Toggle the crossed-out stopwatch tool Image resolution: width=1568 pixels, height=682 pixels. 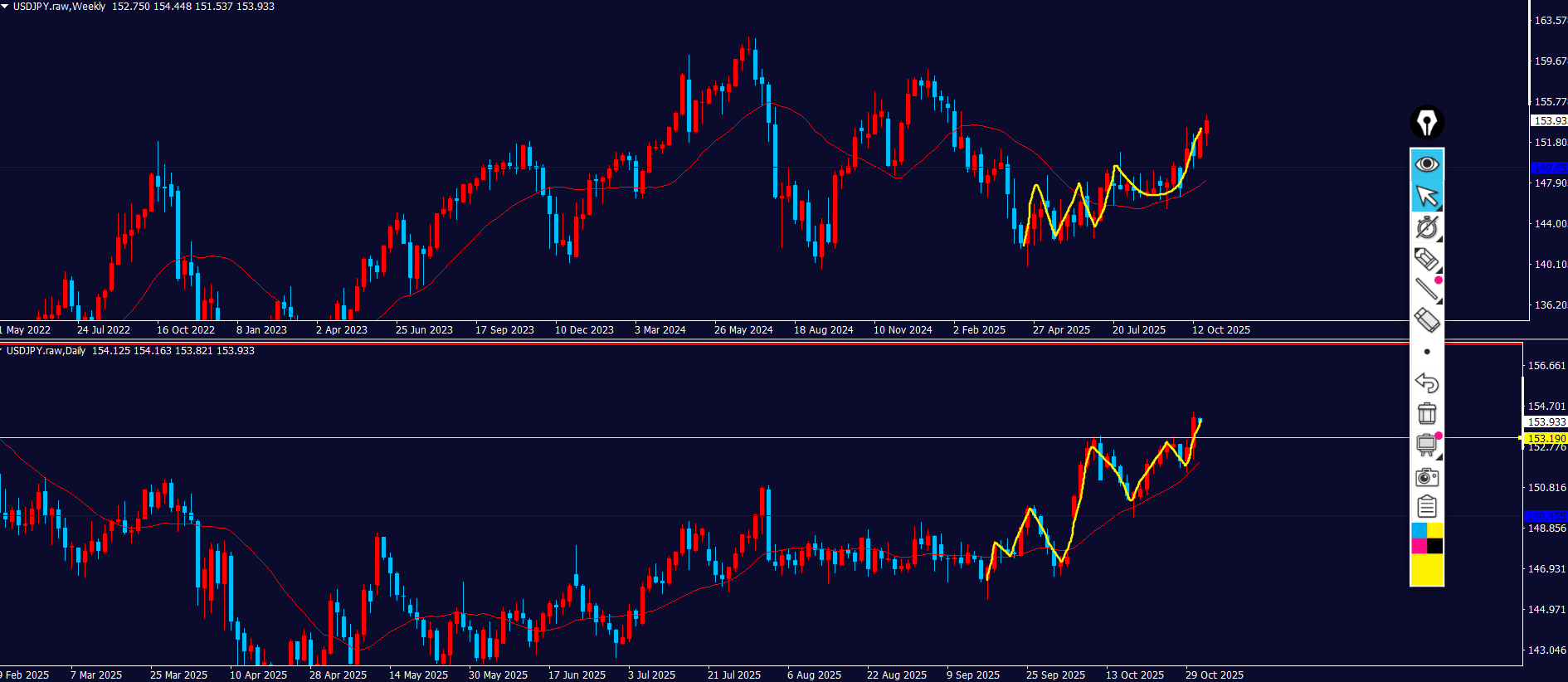1426,227
